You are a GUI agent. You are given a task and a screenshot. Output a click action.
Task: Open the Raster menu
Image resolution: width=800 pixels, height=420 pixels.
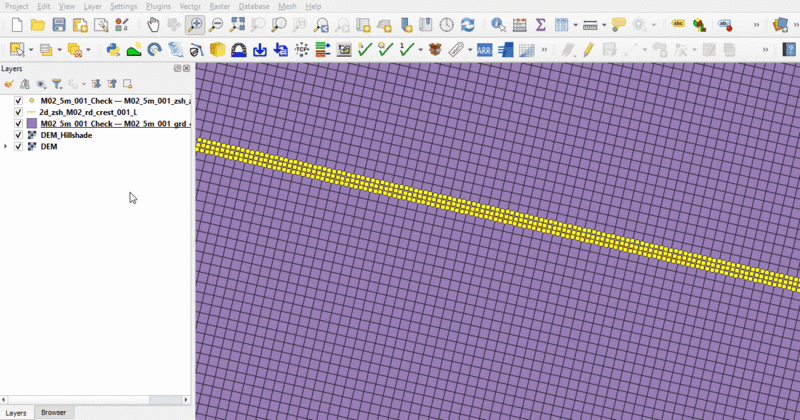221,6
